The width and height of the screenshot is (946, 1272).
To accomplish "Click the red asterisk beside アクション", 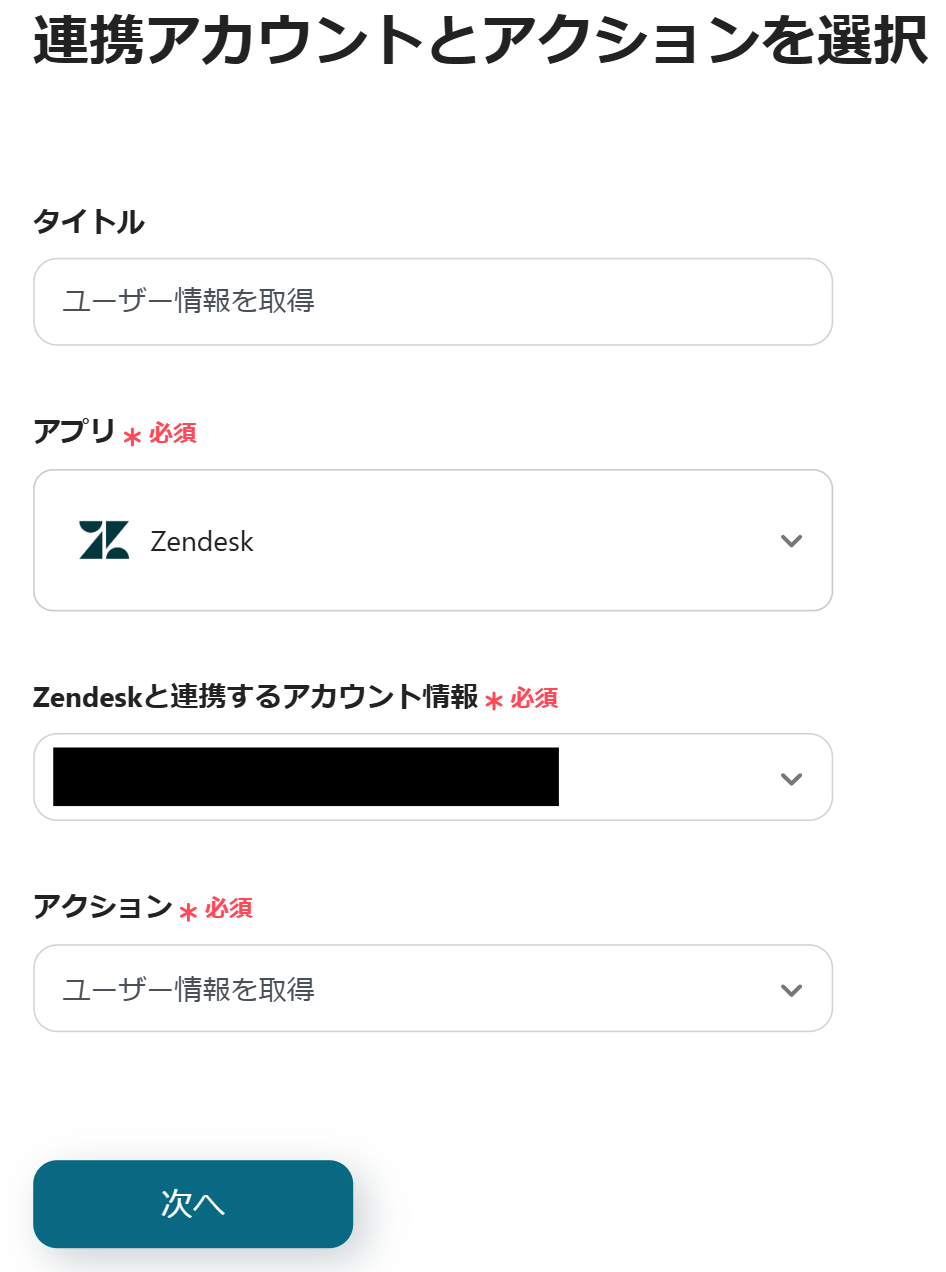I will coord(188,911).
